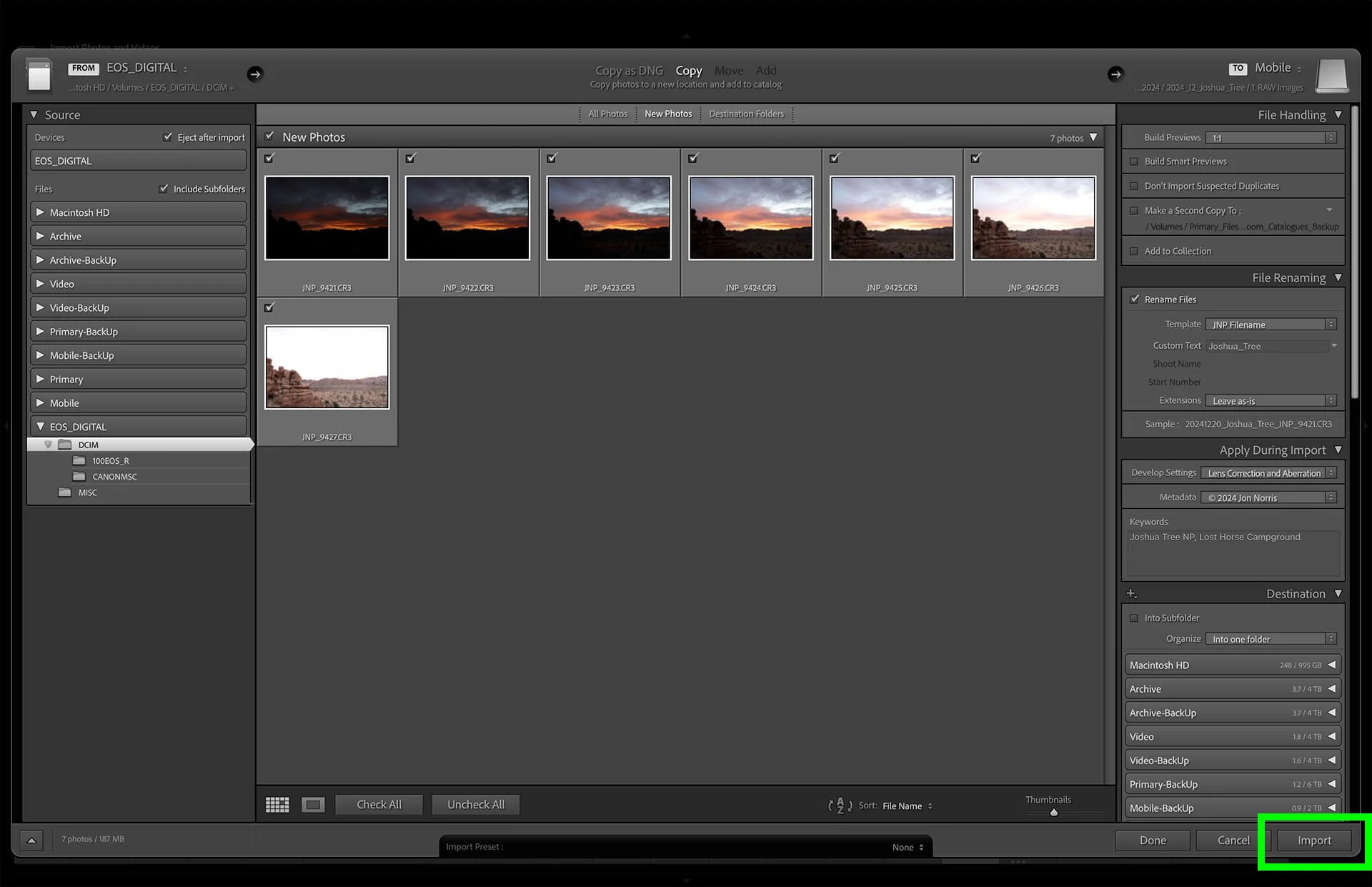This screenshot has width=1372, height=887.
Task: Click the Uncheck All button
Action: point(476,805)
